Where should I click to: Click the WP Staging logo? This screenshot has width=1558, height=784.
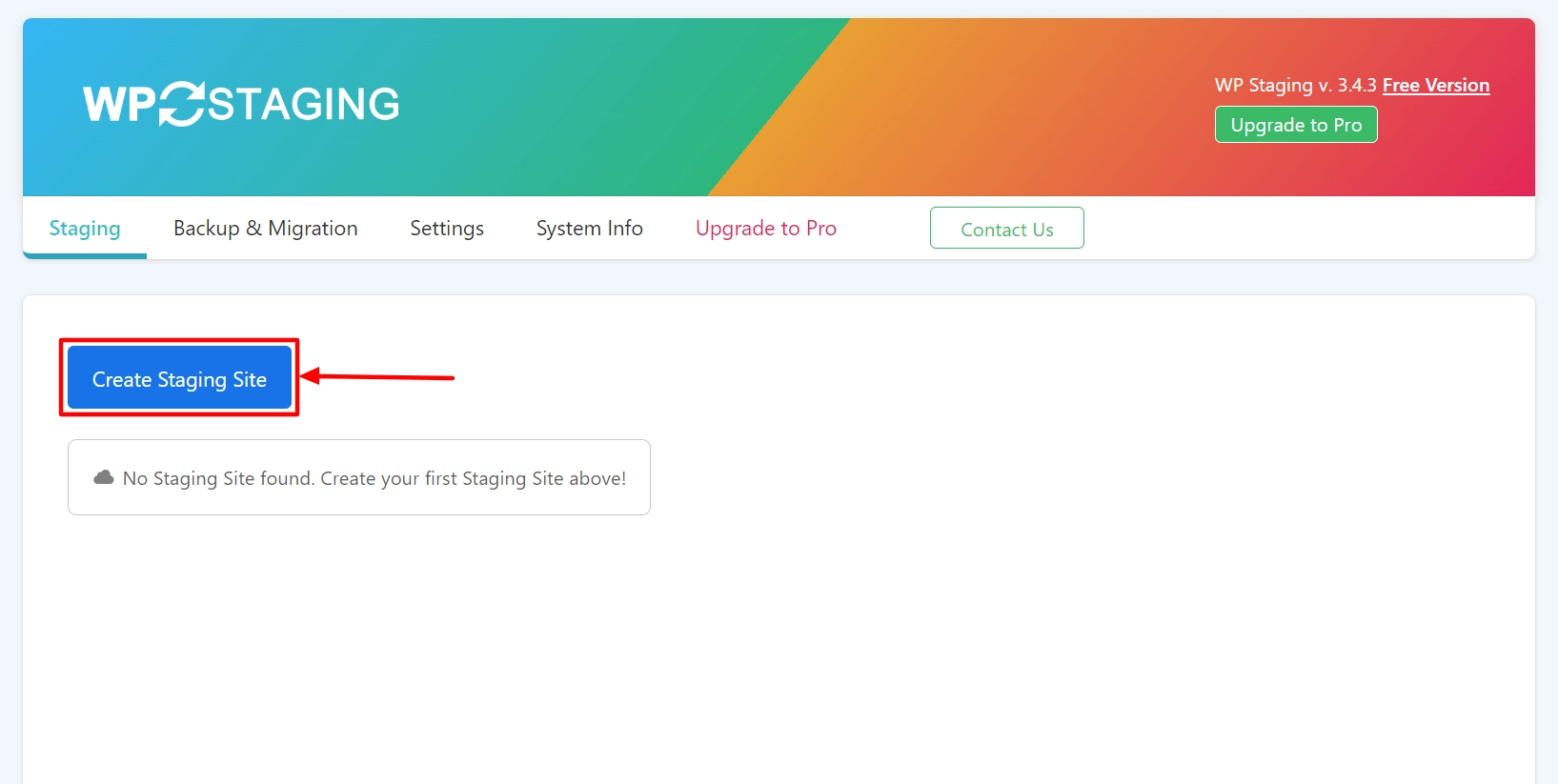coord(241,104)
